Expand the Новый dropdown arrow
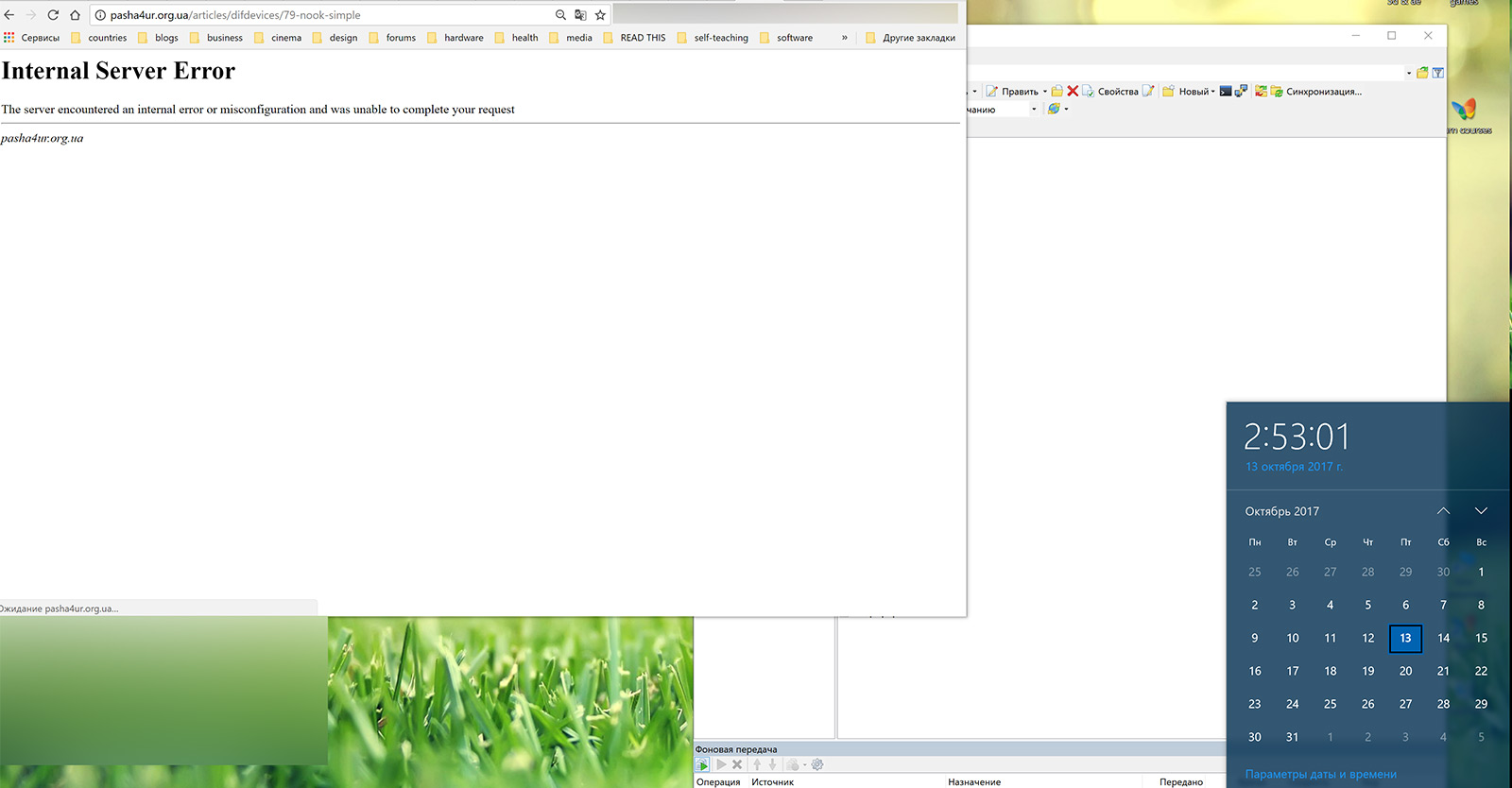The width and height of the screenshot is (1512, 788). (1212, 92)
